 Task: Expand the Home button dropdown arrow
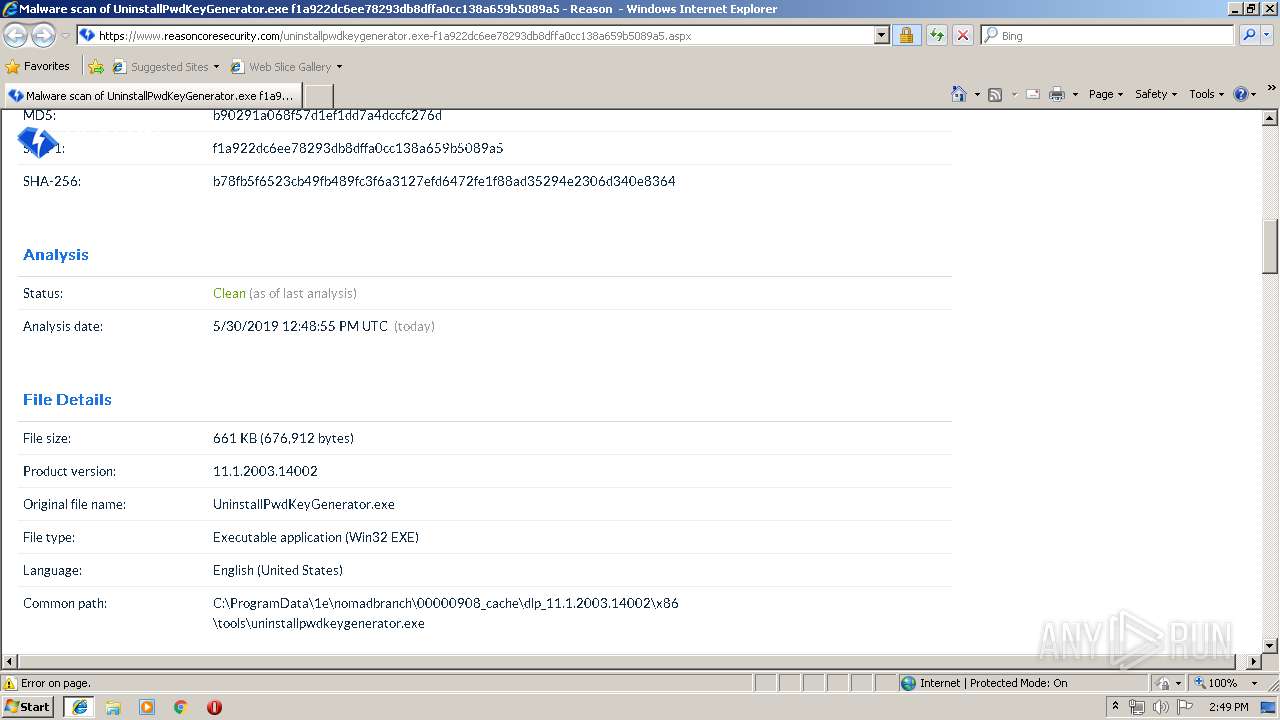point(977,95)
